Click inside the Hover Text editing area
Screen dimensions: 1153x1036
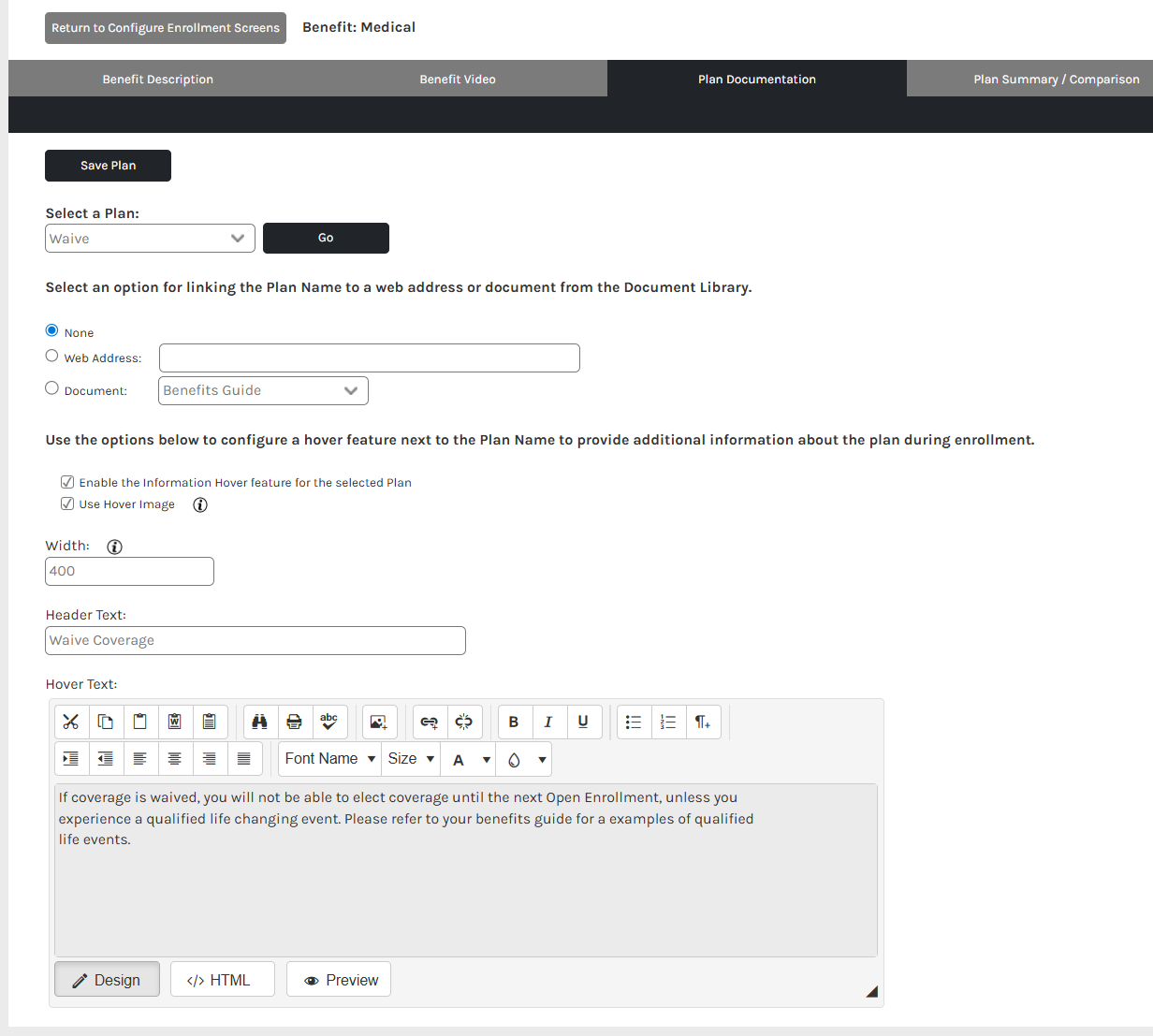point(466,870)
